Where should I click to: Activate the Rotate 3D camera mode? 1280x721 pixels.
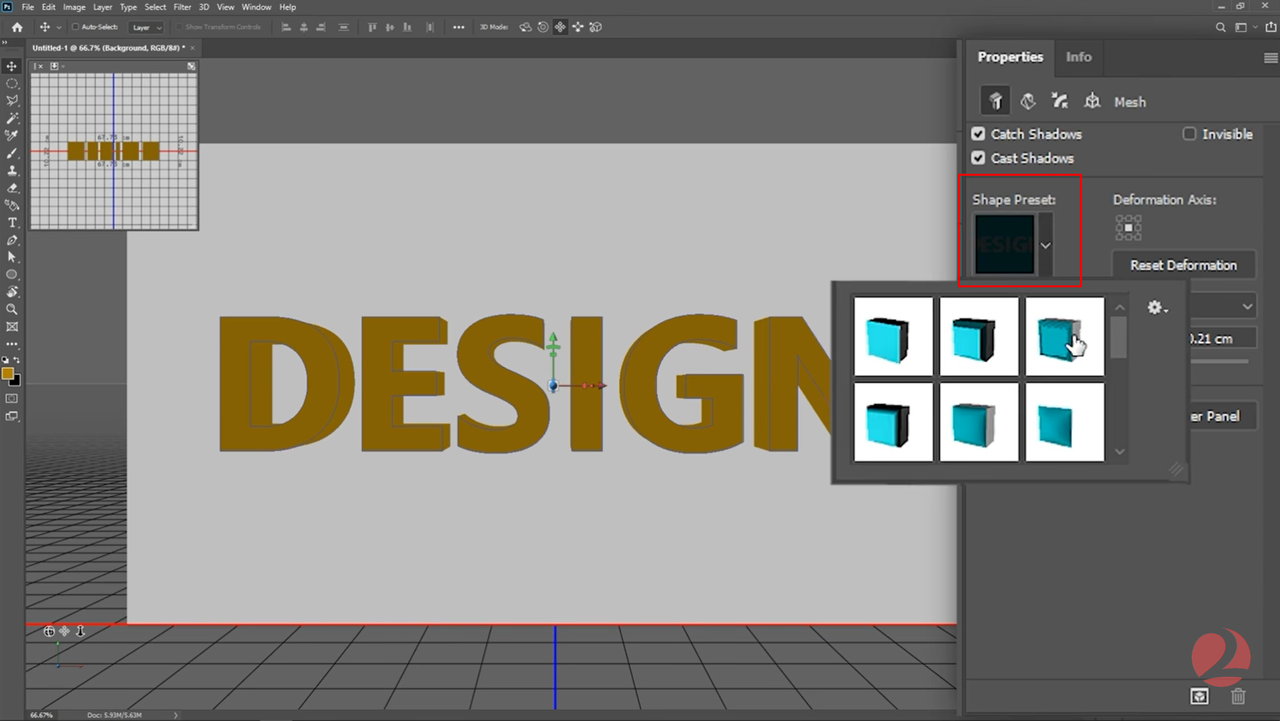click(x=526, y=27)
